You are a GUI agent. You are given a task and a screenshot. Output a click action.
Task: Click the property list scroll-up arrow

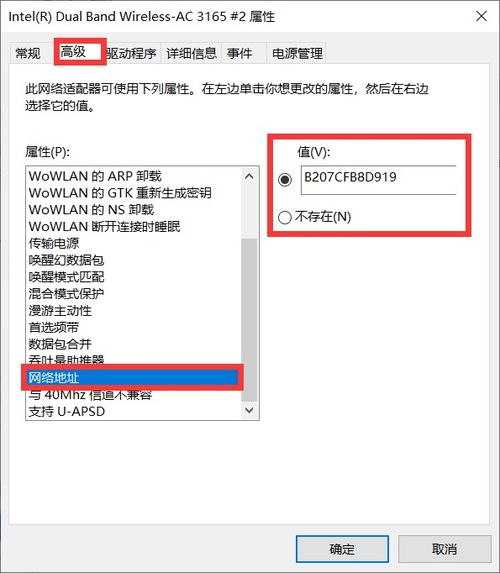coord(249,177)
